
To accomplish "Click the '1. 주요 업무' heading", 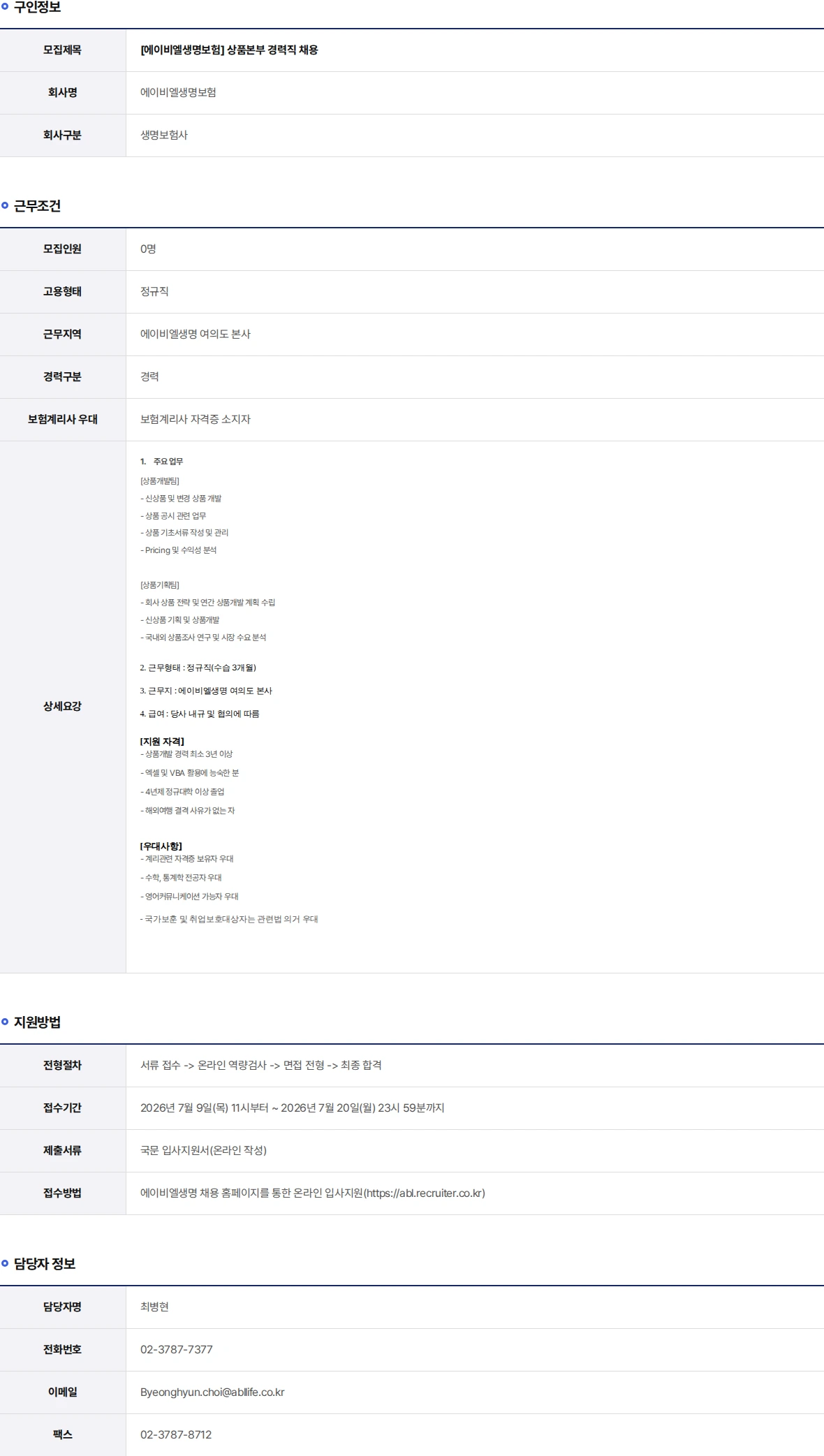I will [x=161, y=462].
